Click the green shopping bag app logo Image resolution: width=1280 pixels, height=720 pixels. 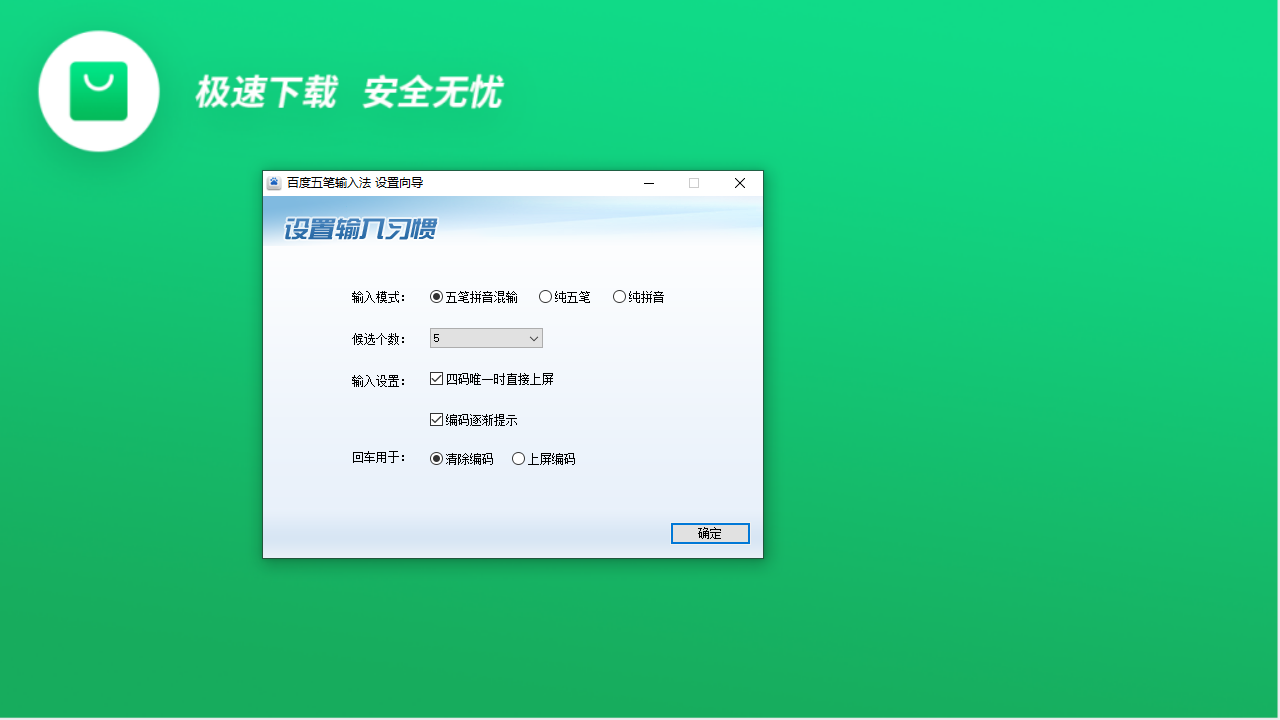pos(98,90)
